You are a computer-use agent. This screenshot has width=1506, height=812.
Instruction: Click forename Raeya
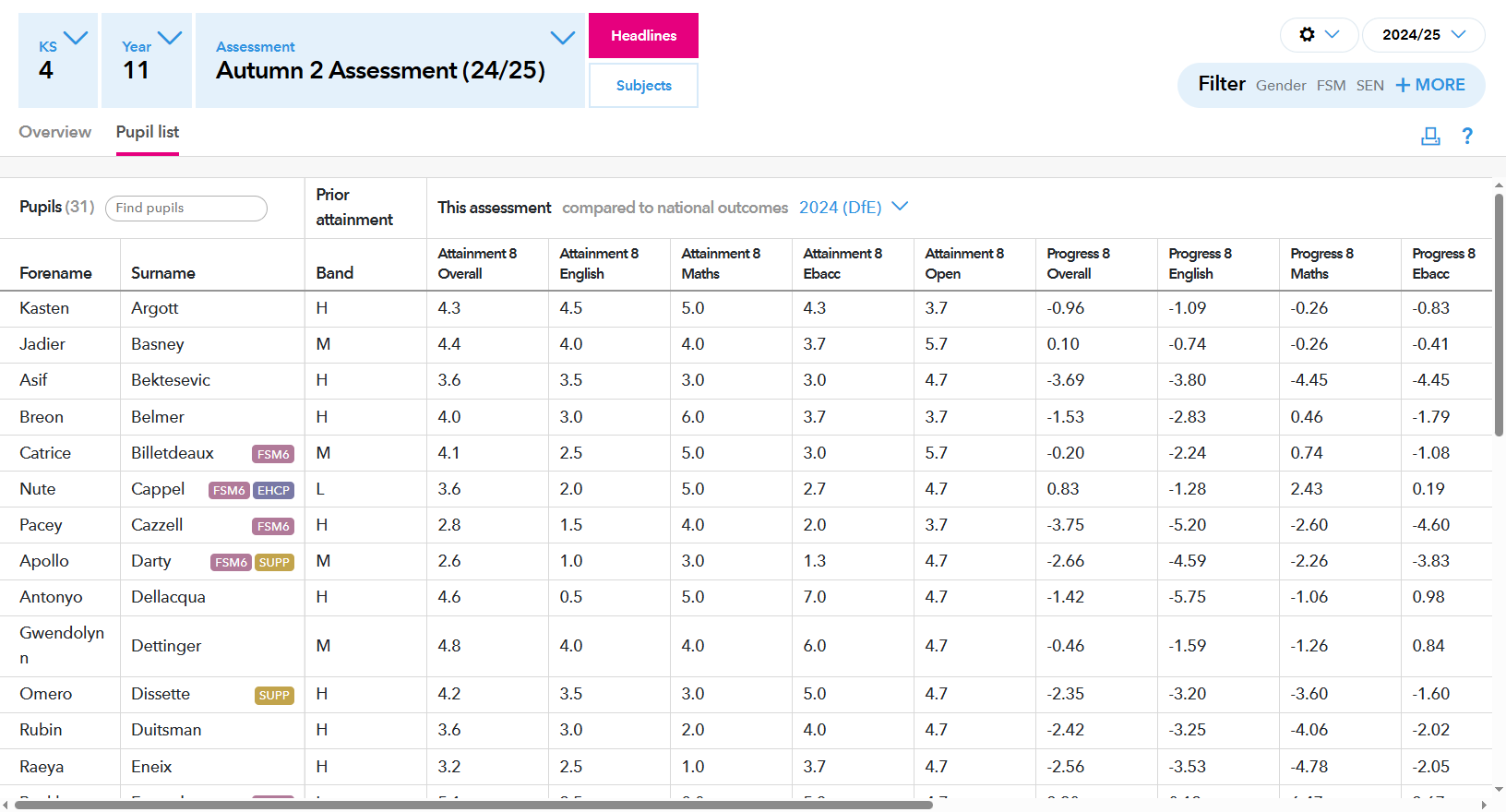(42, 767)
